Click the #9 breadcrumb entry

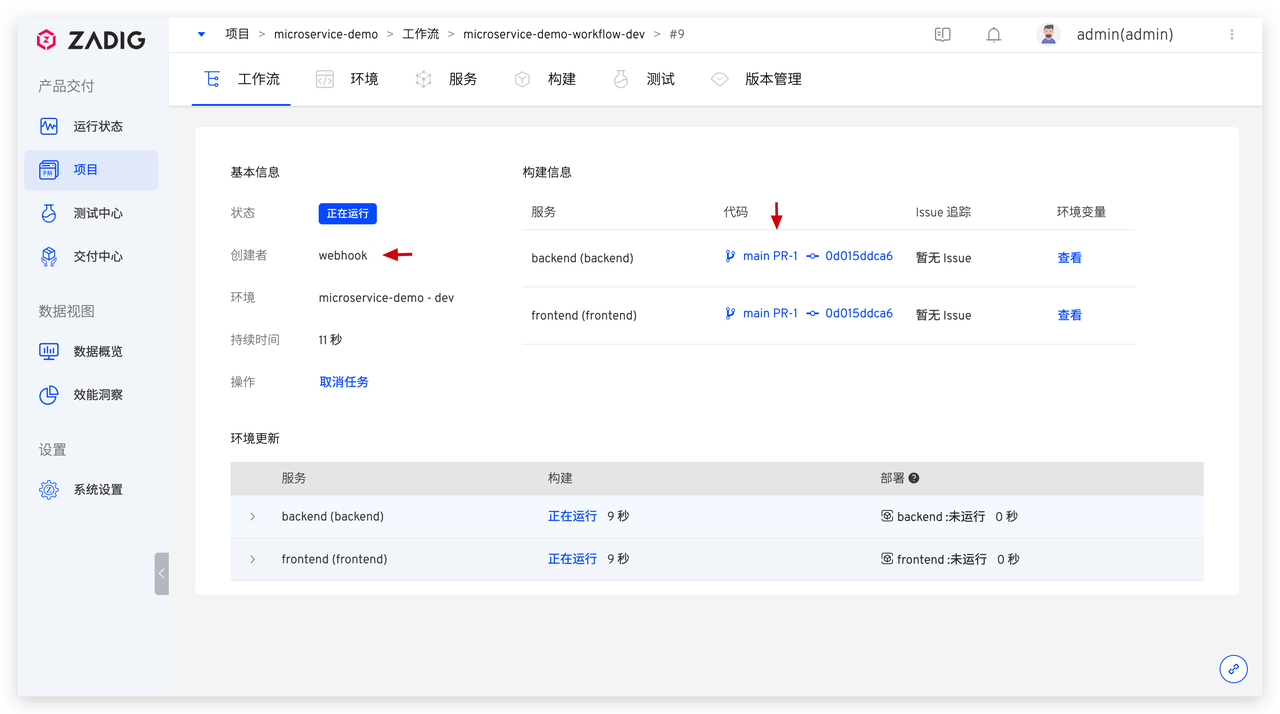click(677, 34)
